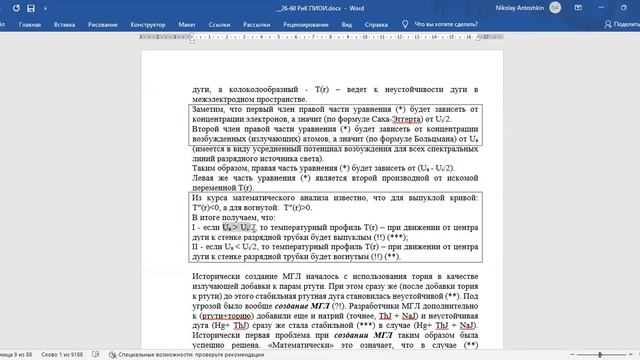Viewport: 640px width, 360px height.
Task: Open the Главная ribbon tab
Action: pos(30,24)
